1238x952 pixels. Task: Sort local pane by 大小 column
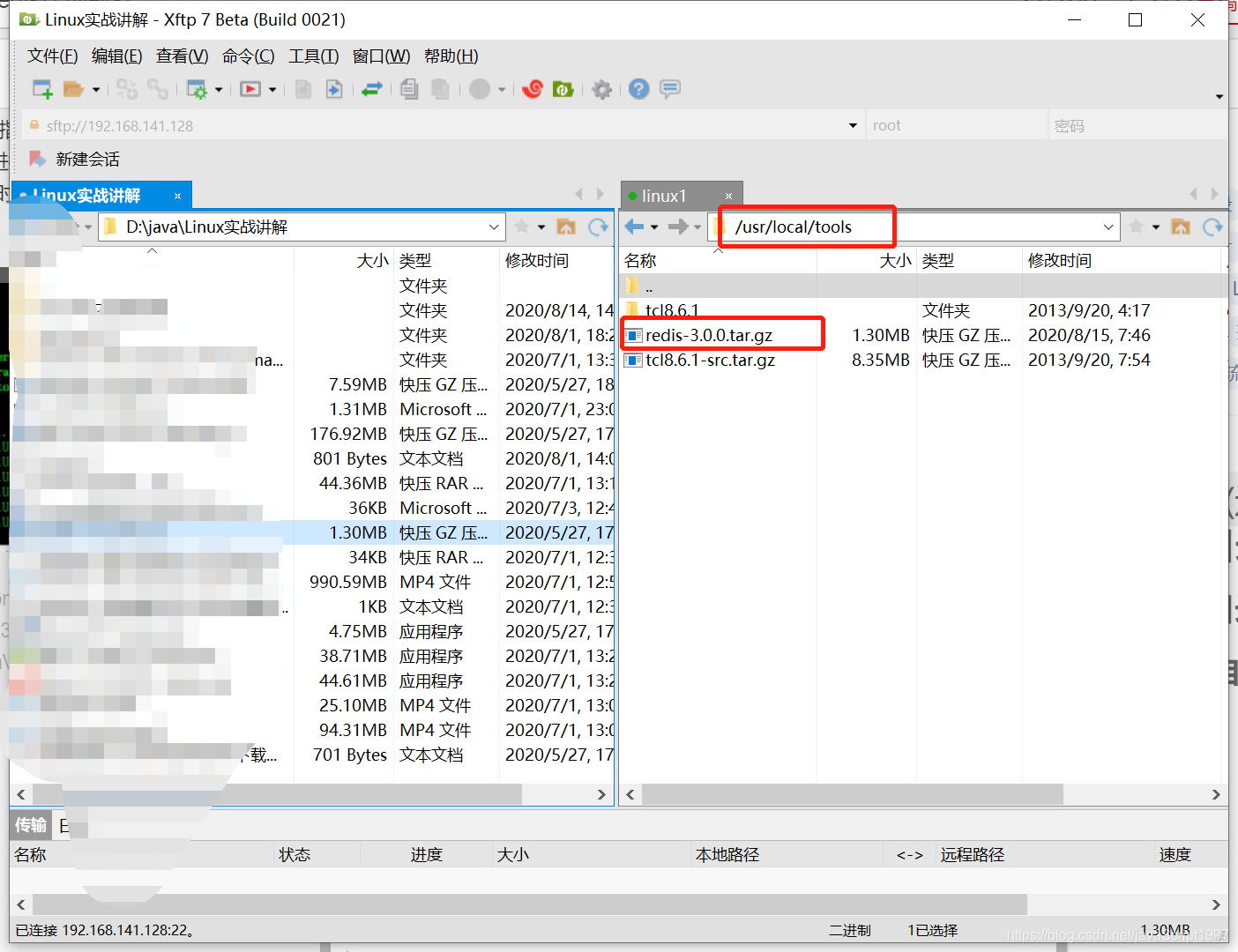click(x=372, y=261)
